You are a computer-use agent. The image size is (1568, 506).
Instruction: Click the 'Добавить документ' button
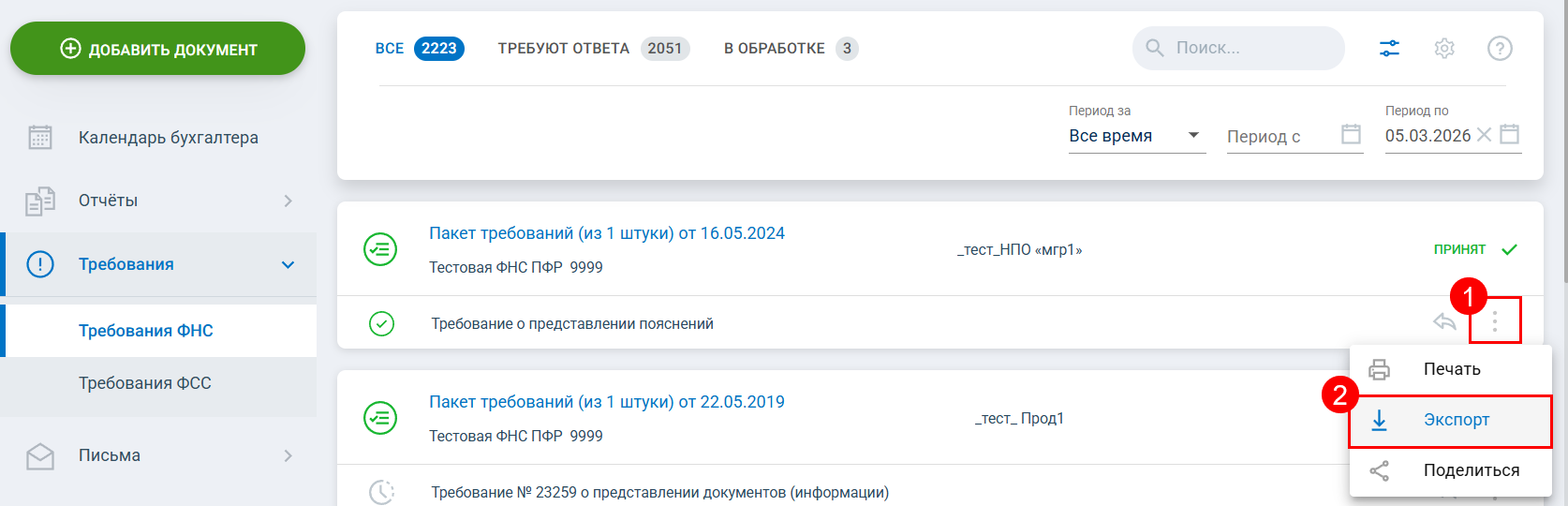tap(157, 49)
